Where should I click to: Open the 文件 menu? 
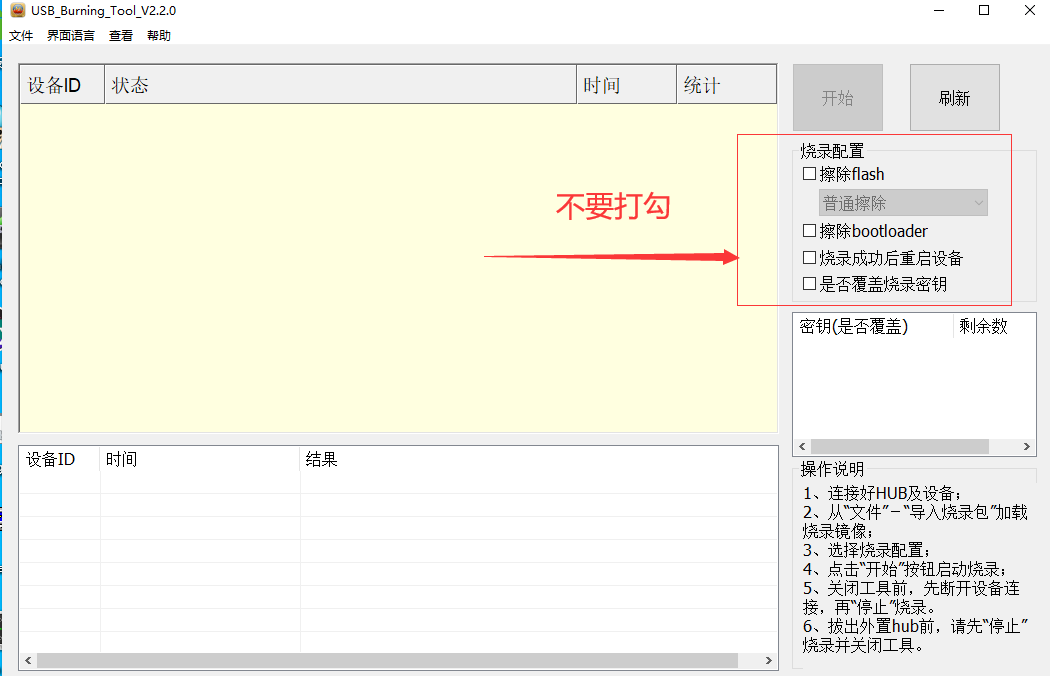21,36
